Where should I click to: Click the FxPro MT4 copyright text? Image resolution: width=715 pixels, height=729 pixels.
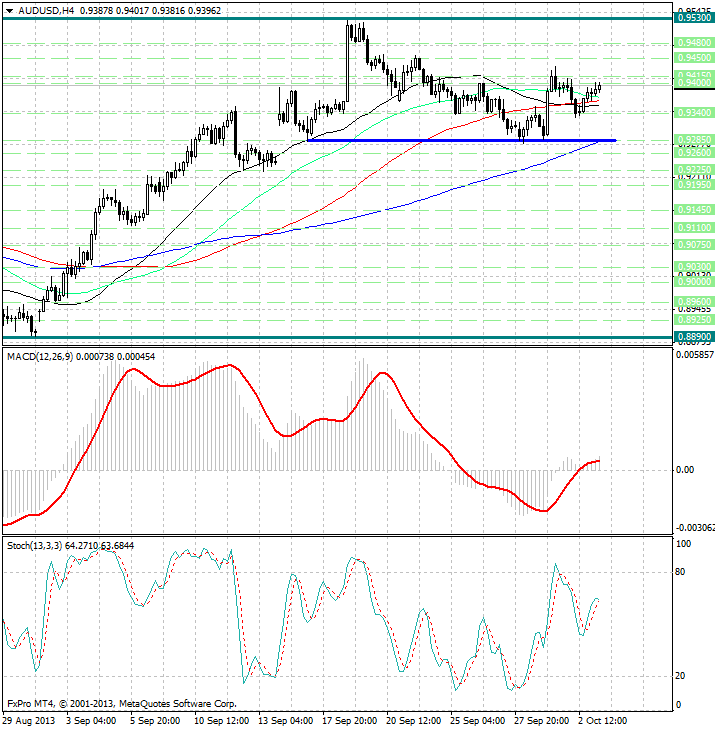[x=122, y=704]
